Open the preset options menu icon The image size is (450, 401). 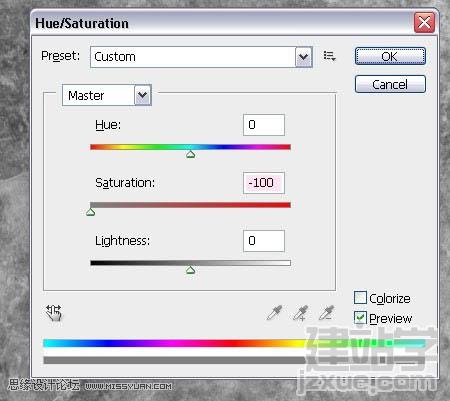pyautogui.click(x=329, y=56)
